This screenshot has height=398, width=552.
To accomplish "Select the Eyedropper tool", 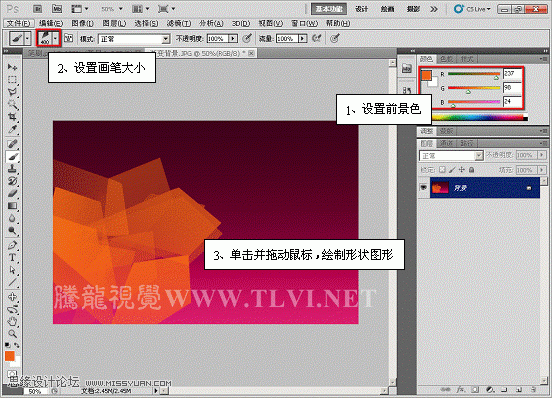I will [x=12, y=129].
